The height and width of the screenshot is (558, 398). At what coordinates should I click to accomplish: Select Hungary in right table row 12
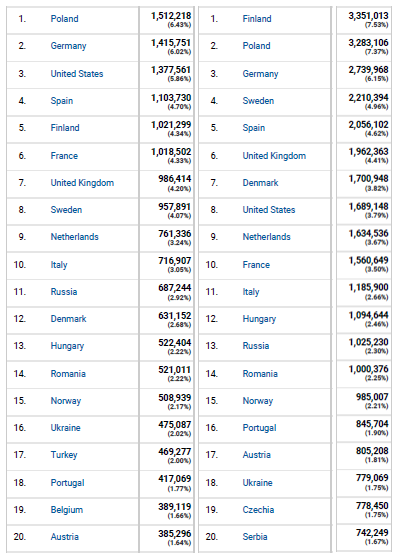pyautogui.click(x=259, y=319)
